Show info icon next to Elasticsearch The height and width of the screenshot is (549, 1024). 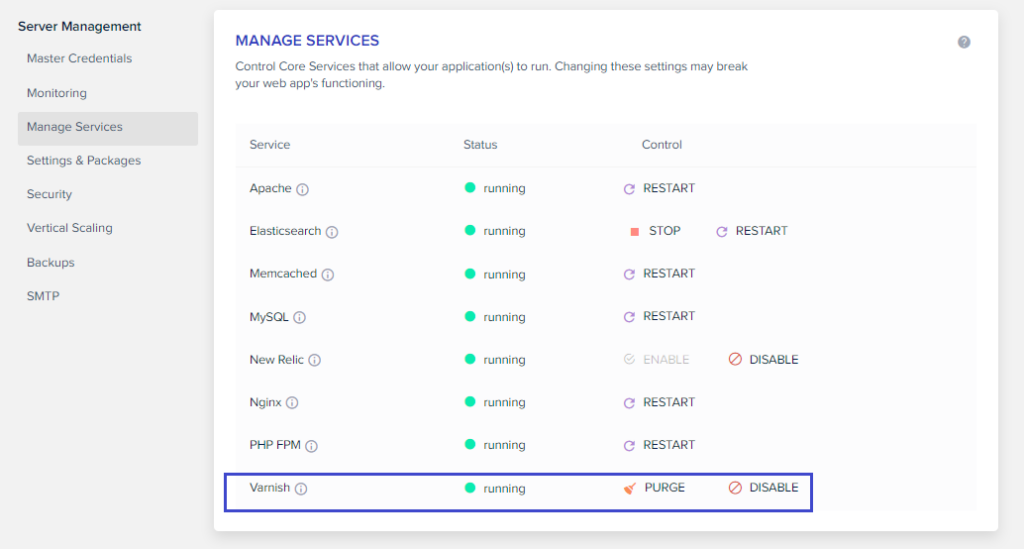[332, 232]
